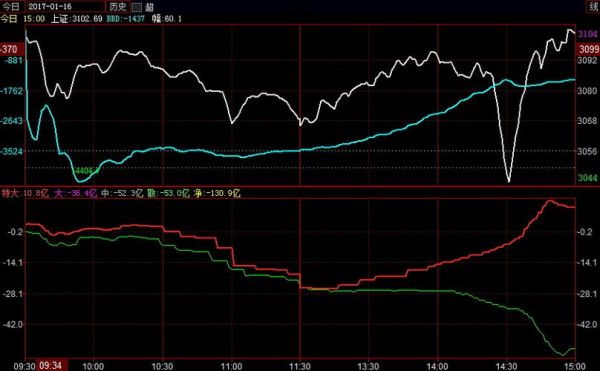
Task: Click the 中:-52.3亿 legend label
Action: click(x=122, y=193)
